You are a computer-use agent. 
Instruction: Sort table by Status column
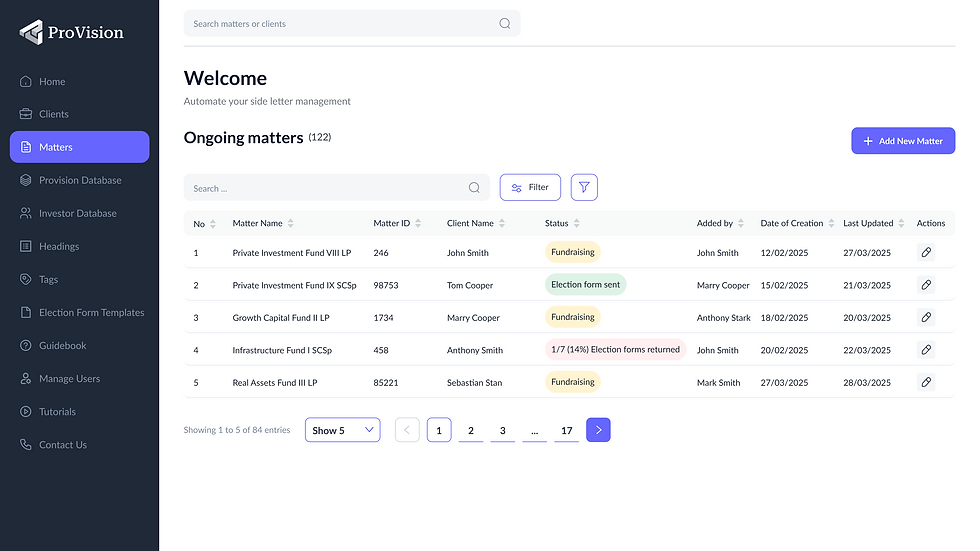point(576,224)
